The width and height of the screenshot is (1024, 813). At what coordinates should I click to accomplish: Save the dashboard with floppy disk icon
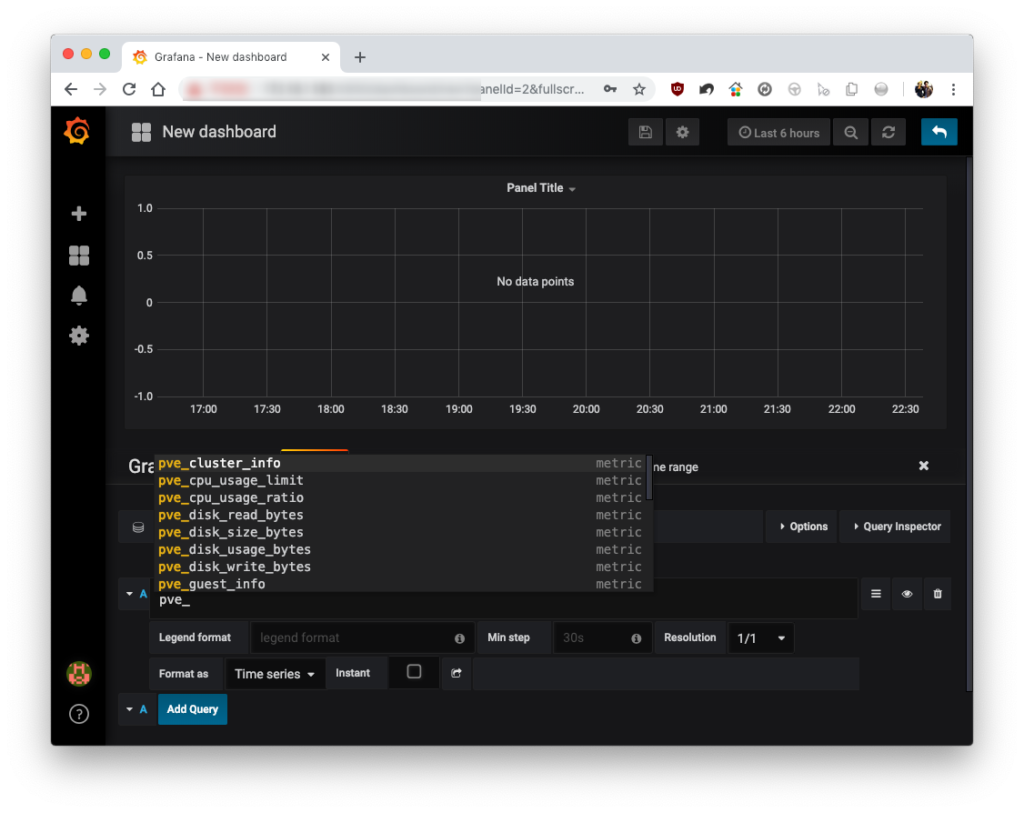click(645, 132)
